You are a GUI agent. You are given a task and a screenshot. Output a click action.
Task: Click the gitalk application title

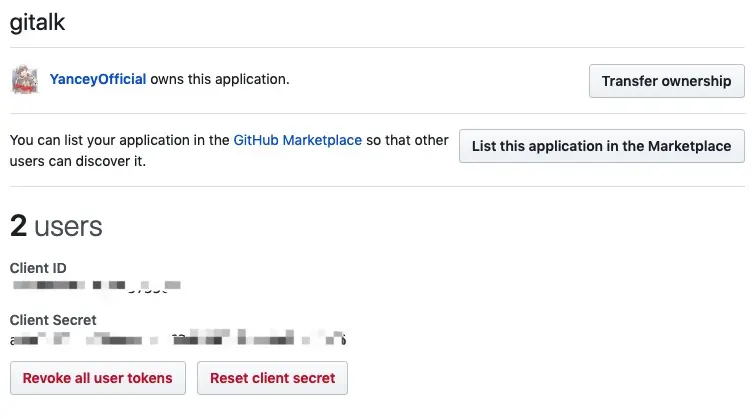tap(37, 23)
